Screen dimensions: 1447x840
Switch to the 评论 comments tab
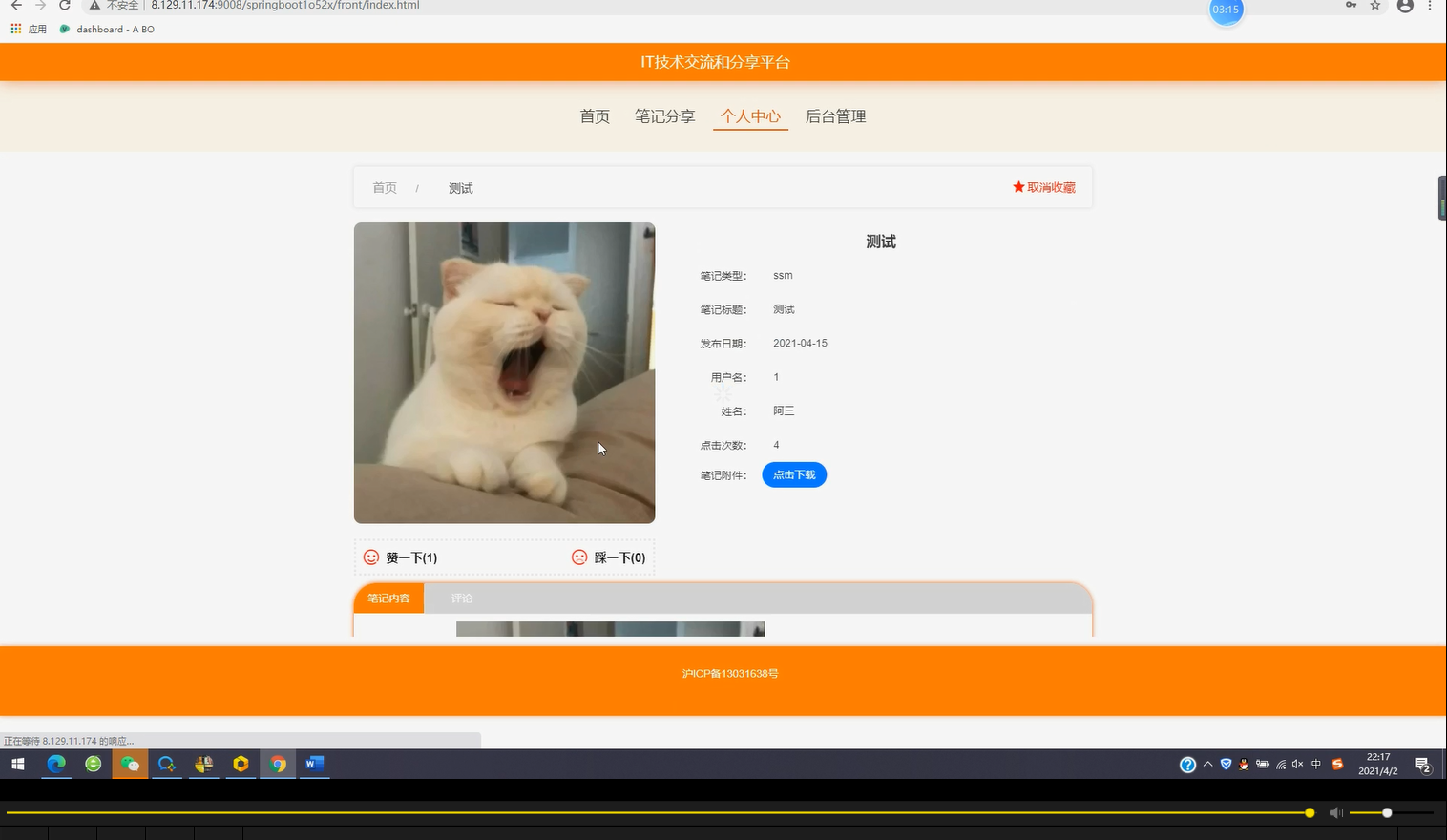click(462, 598)
